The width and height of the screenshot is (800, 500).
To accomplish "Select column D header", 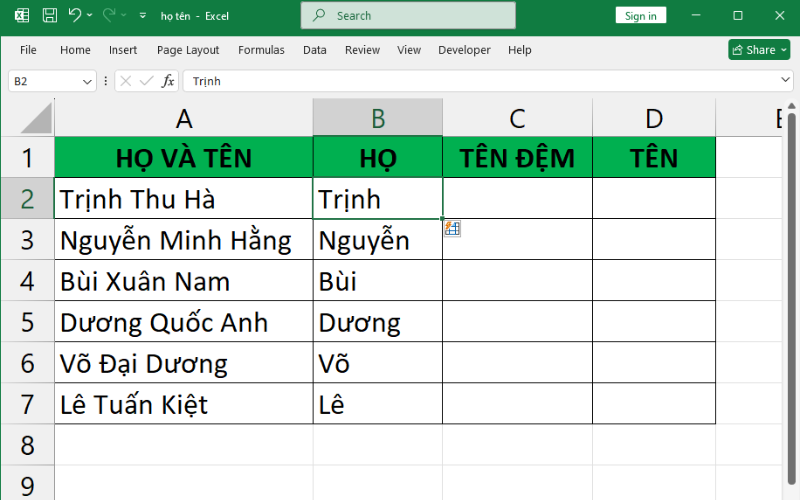I will [654, 118].
